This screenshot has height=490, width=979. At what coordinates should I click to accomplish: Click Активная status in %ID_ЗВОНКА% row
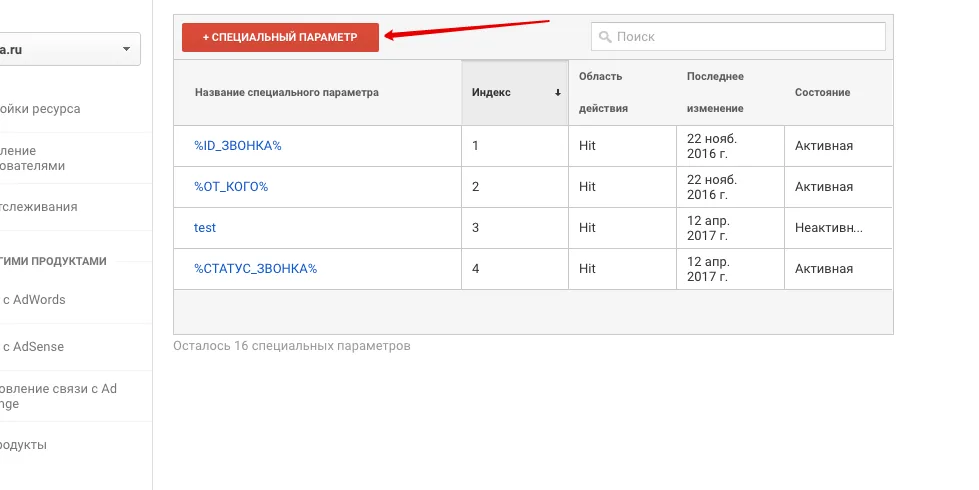(824, 145)
